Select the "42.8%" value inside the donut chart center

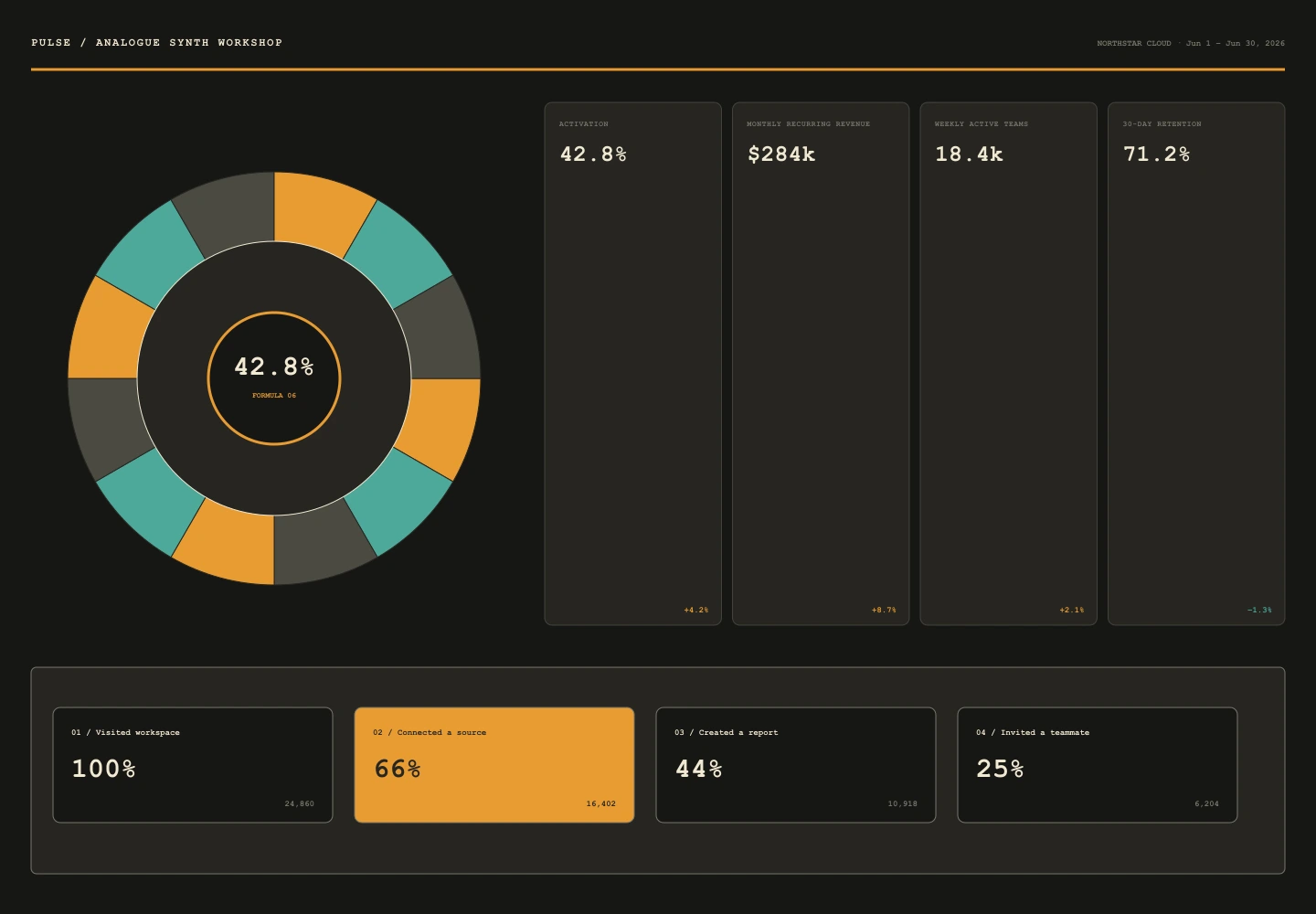pyautogui.click(x=274, y=367)
